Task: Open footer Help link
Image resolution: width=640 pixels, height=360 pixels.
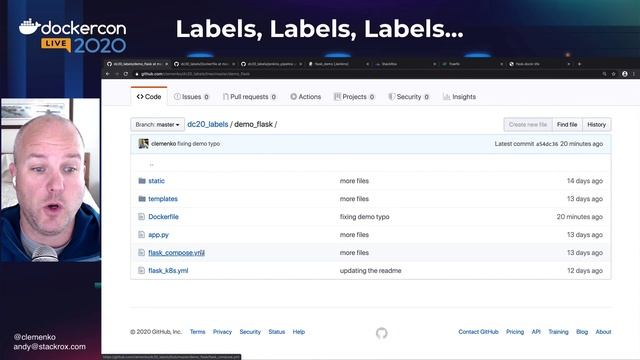Action: [x=299, y=332]
